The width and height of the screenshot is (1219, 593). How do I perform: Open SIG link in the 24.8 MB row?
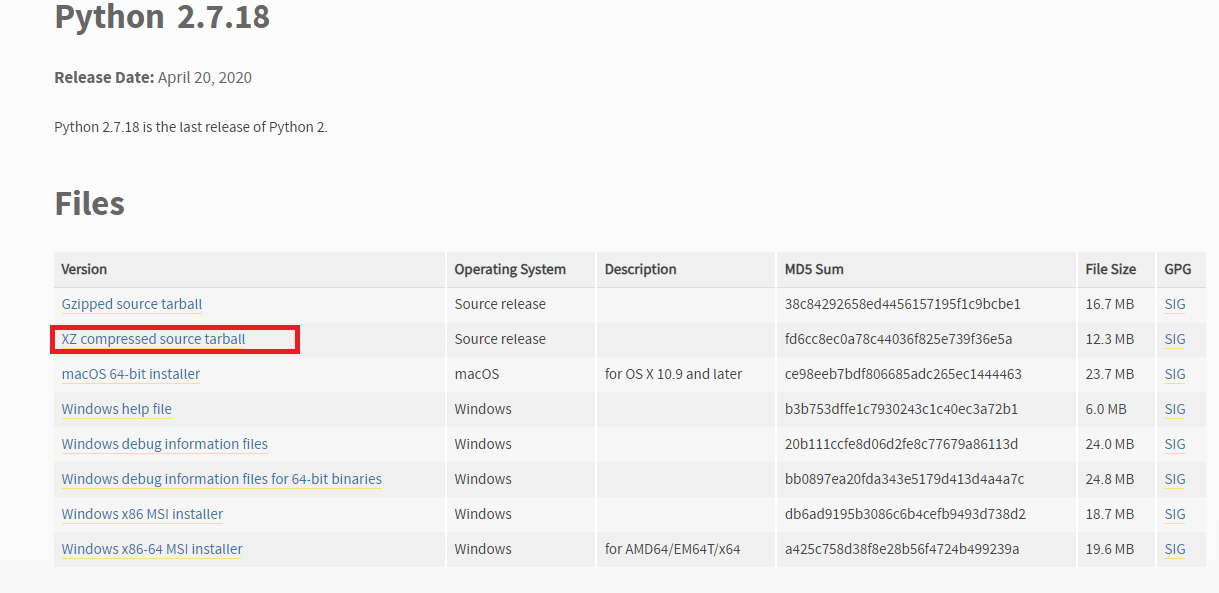tap(1175, 479)
